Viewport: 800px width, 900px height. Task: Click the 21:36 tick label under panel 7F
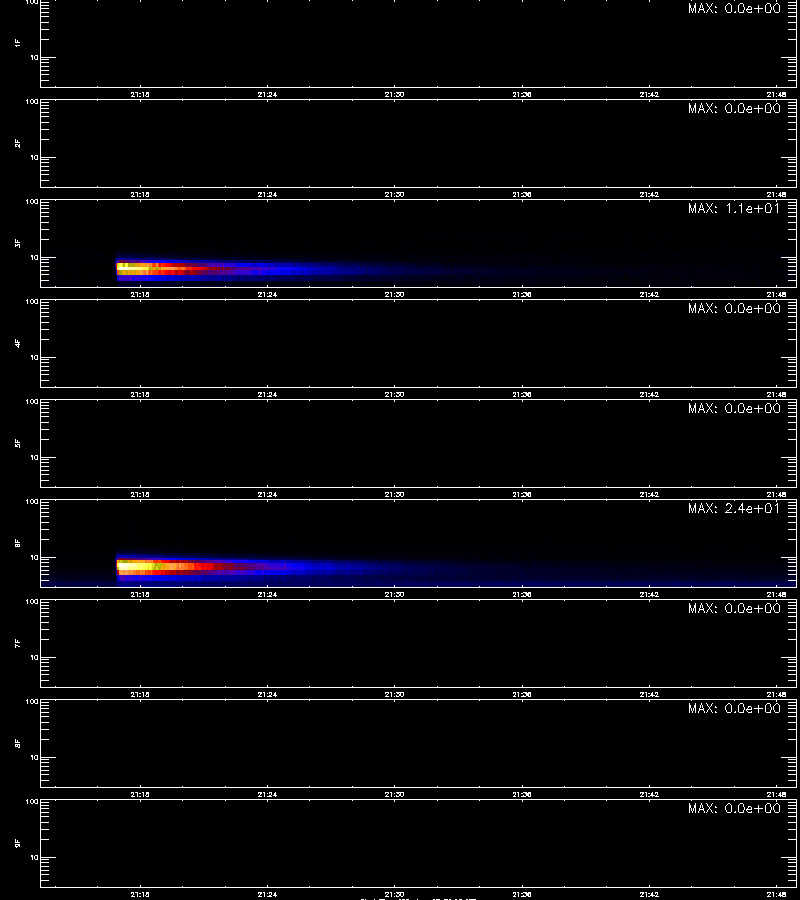[x=522, y=695]
